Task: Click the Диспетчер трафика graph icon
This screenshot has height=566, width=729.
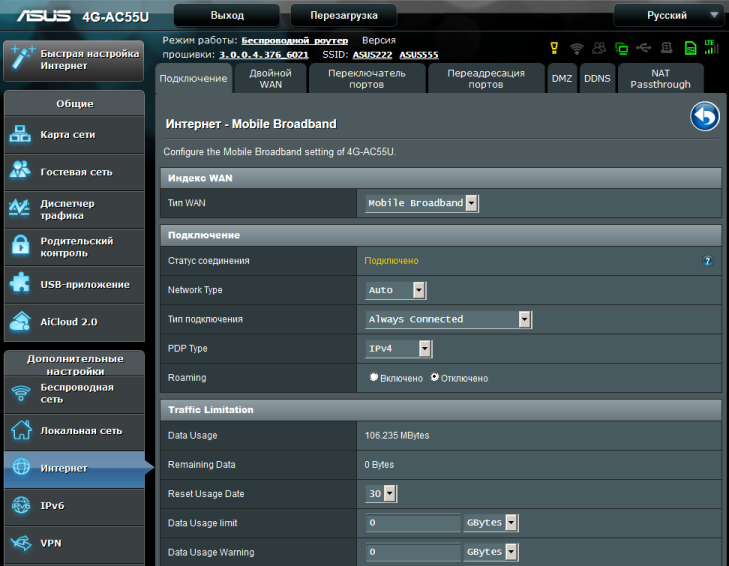Action: tap(20, 207)
